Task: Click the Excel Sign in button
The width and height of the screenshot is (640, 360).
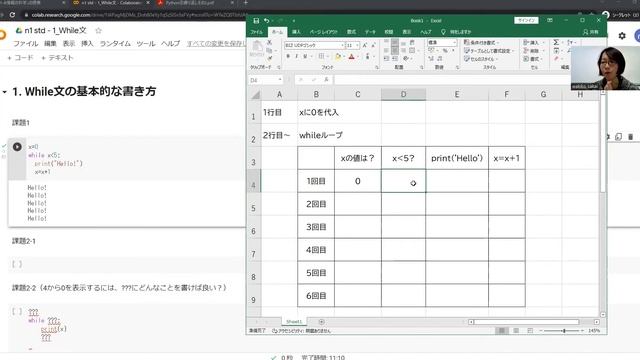Action: [x=526, y=20]
